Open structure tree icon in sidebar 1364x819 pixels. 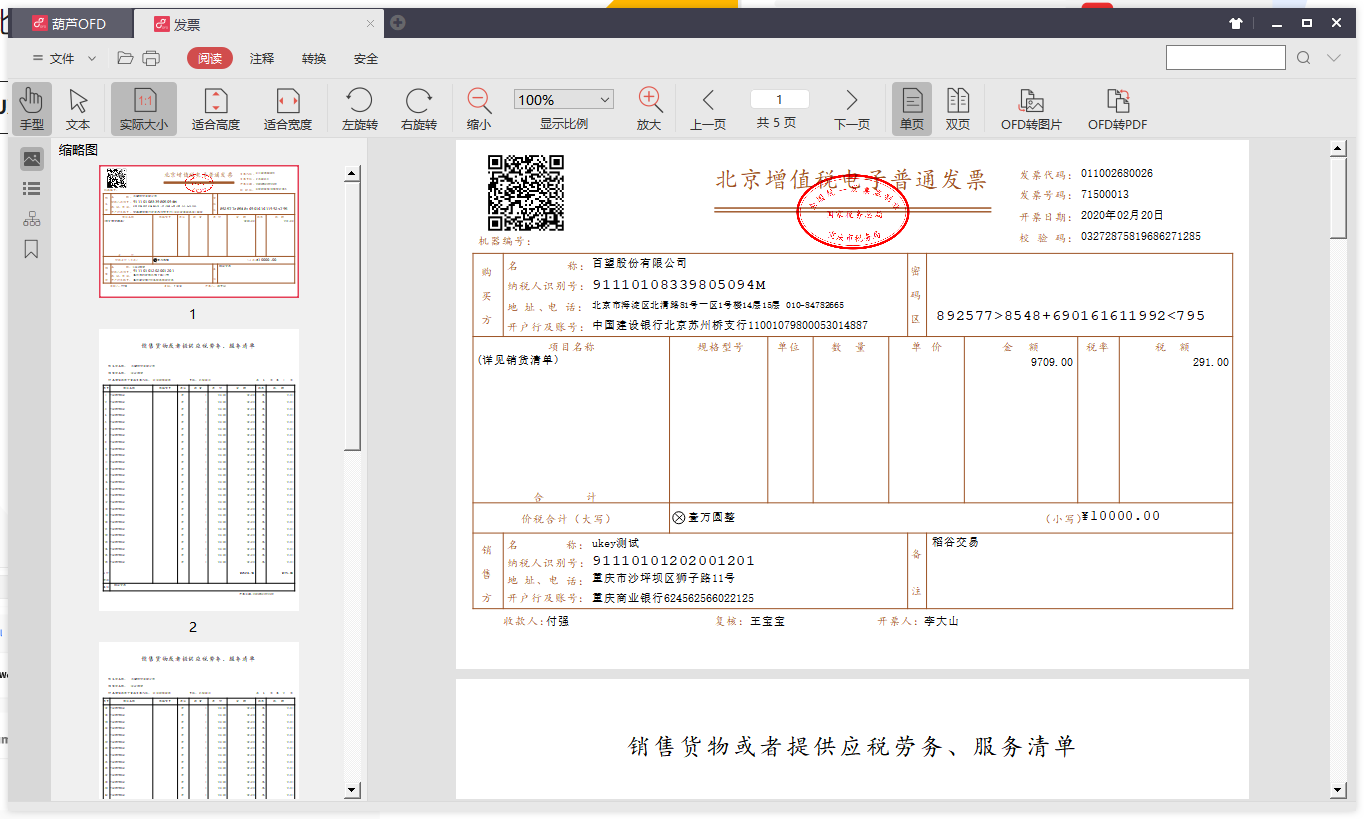[32, 218]
